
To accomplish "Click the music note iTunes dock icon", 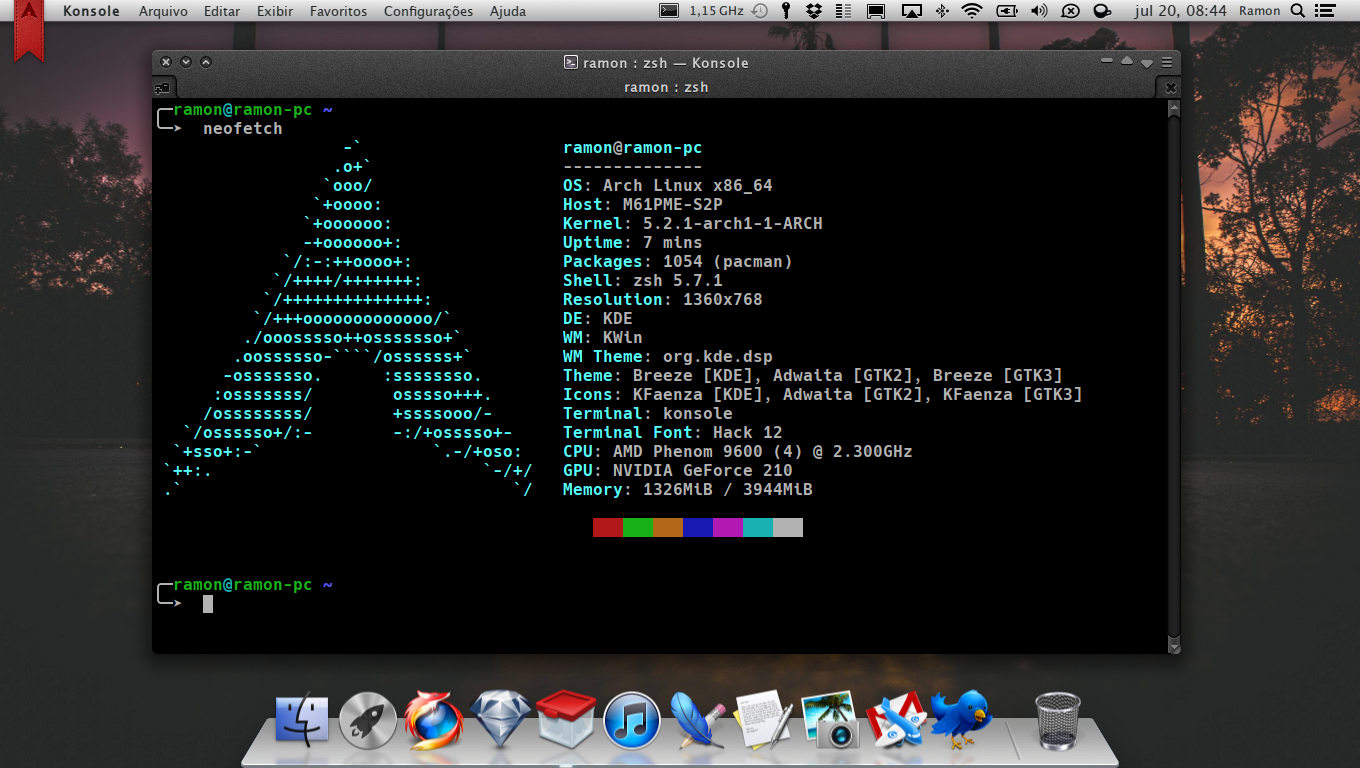I will 632,721.
